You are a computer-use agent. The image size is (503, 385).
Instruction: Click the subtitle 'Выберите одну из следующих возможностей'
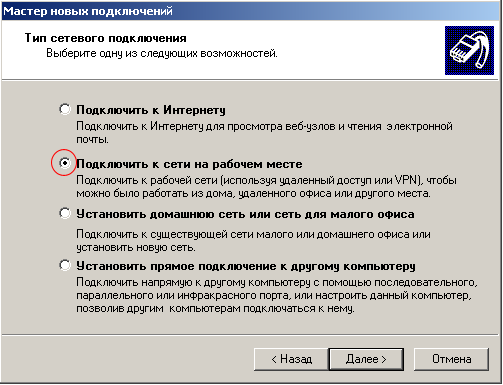[162, 53]
